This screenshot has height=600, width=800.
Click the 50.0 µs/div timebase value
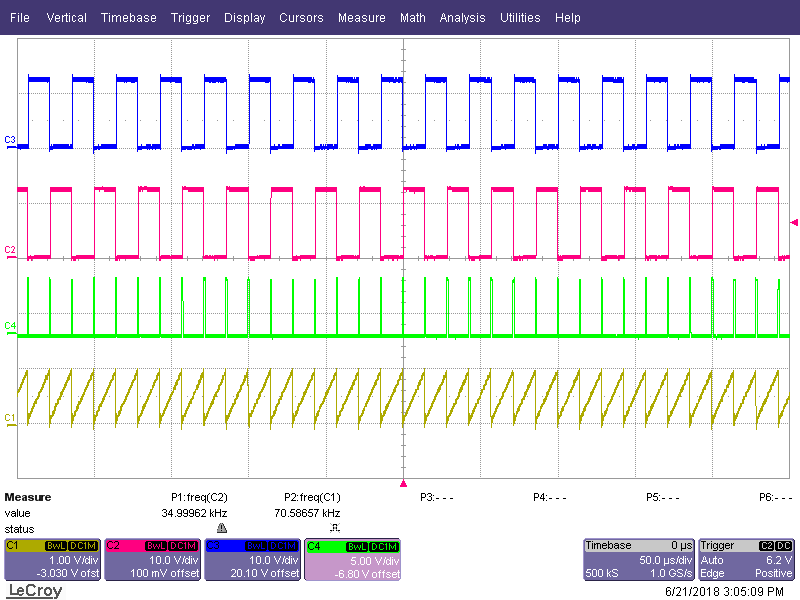tap(665, 560)
